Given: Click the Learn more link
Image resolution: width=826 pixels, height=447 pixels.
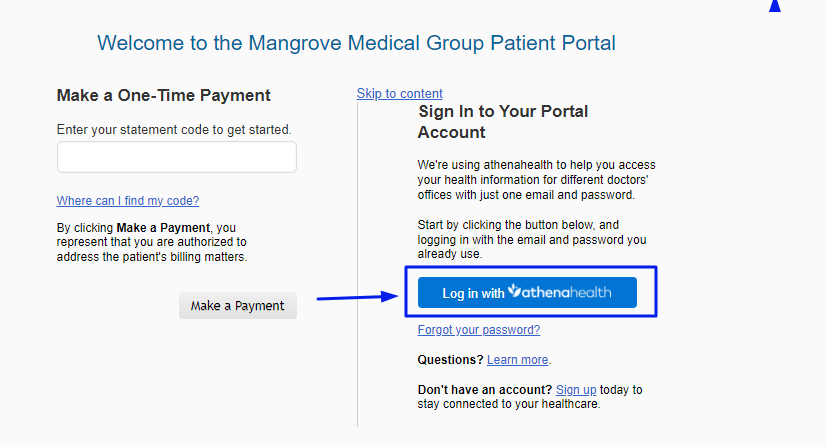Looking at the screenshot, I should (x=517, y=360).
